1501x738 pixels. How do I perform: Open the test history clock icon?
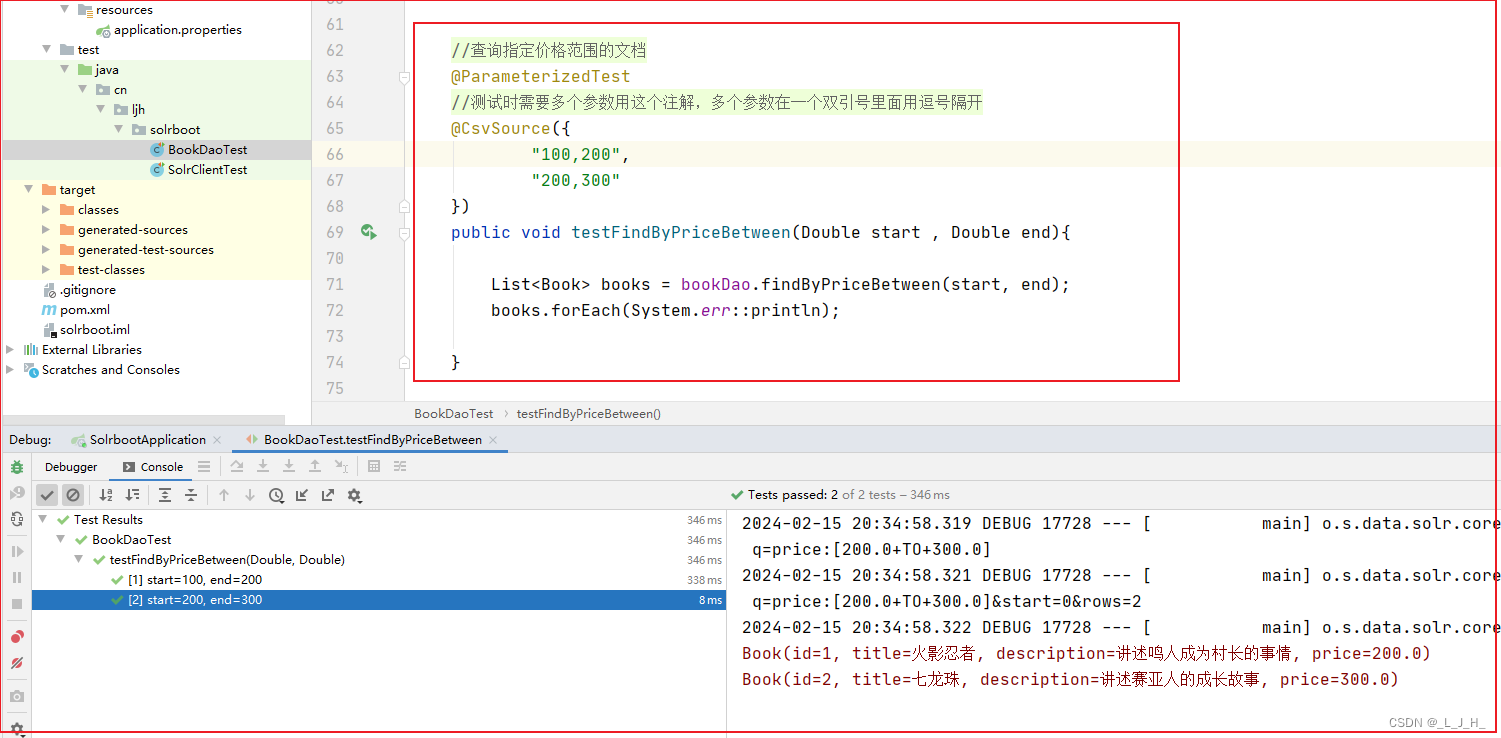point(277,494)
